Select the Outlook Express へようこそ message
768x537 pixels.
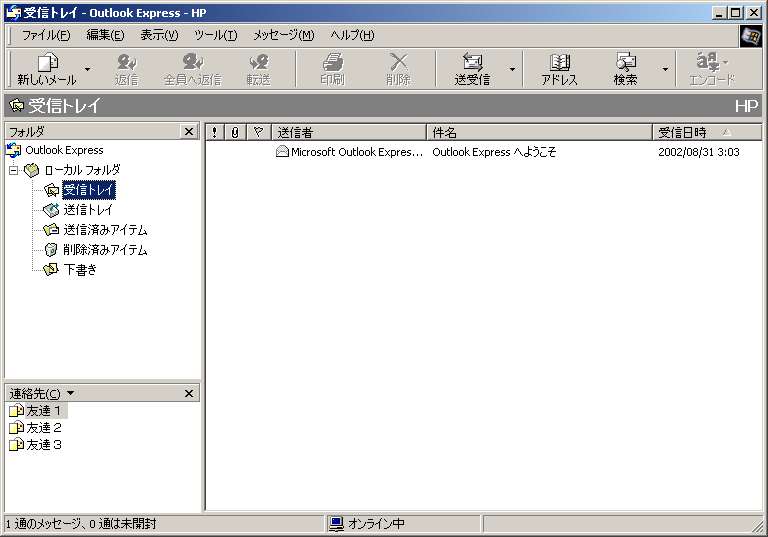[x=494, y=153]
